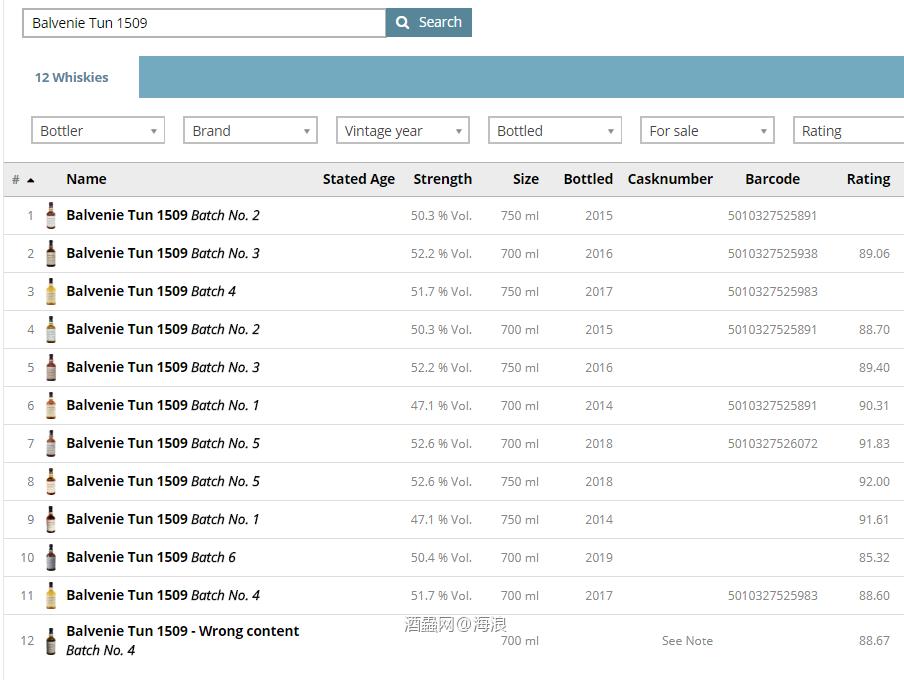This screenshot has height=680, width=904.
Task: Click bottle thumbnail in row 1
Action: pos(51,215)
